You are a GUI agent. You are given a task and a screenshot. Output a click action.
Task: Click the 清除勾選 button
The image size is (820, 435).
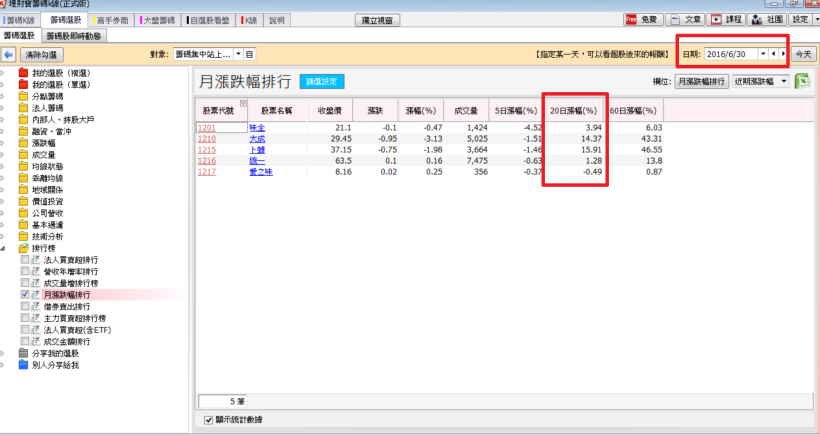coord(41,54)
